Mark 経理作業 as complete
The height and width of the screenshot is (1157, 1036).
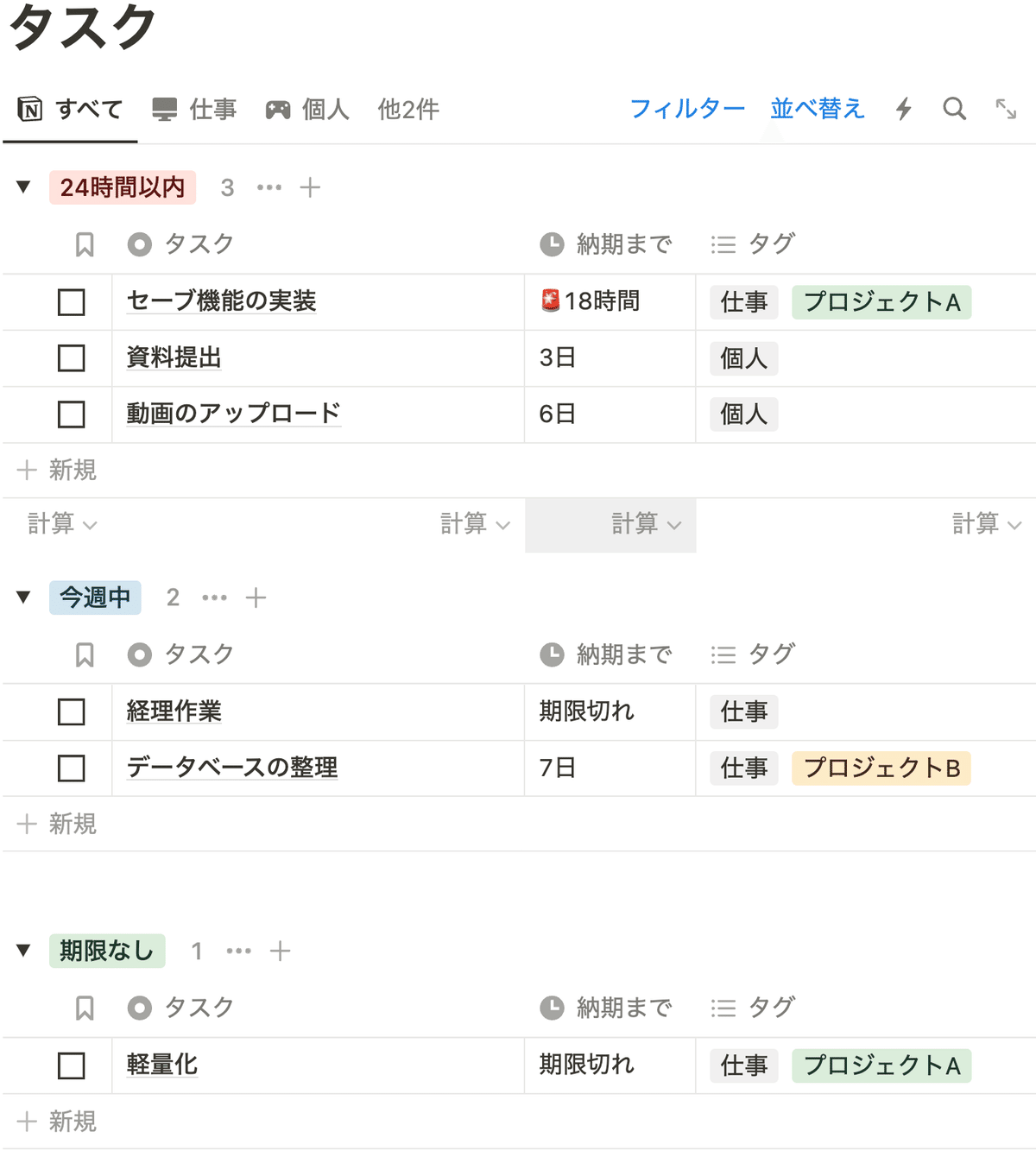click(71, 712)
